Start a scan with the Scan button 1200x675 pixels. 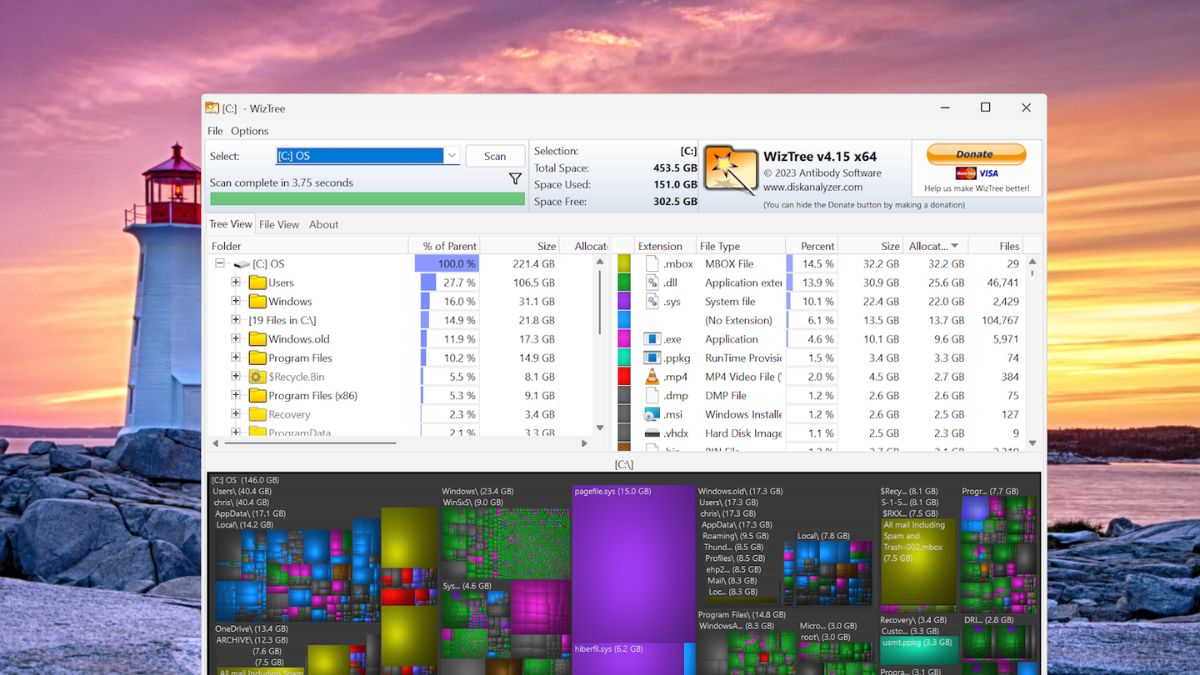click(495, 156)
